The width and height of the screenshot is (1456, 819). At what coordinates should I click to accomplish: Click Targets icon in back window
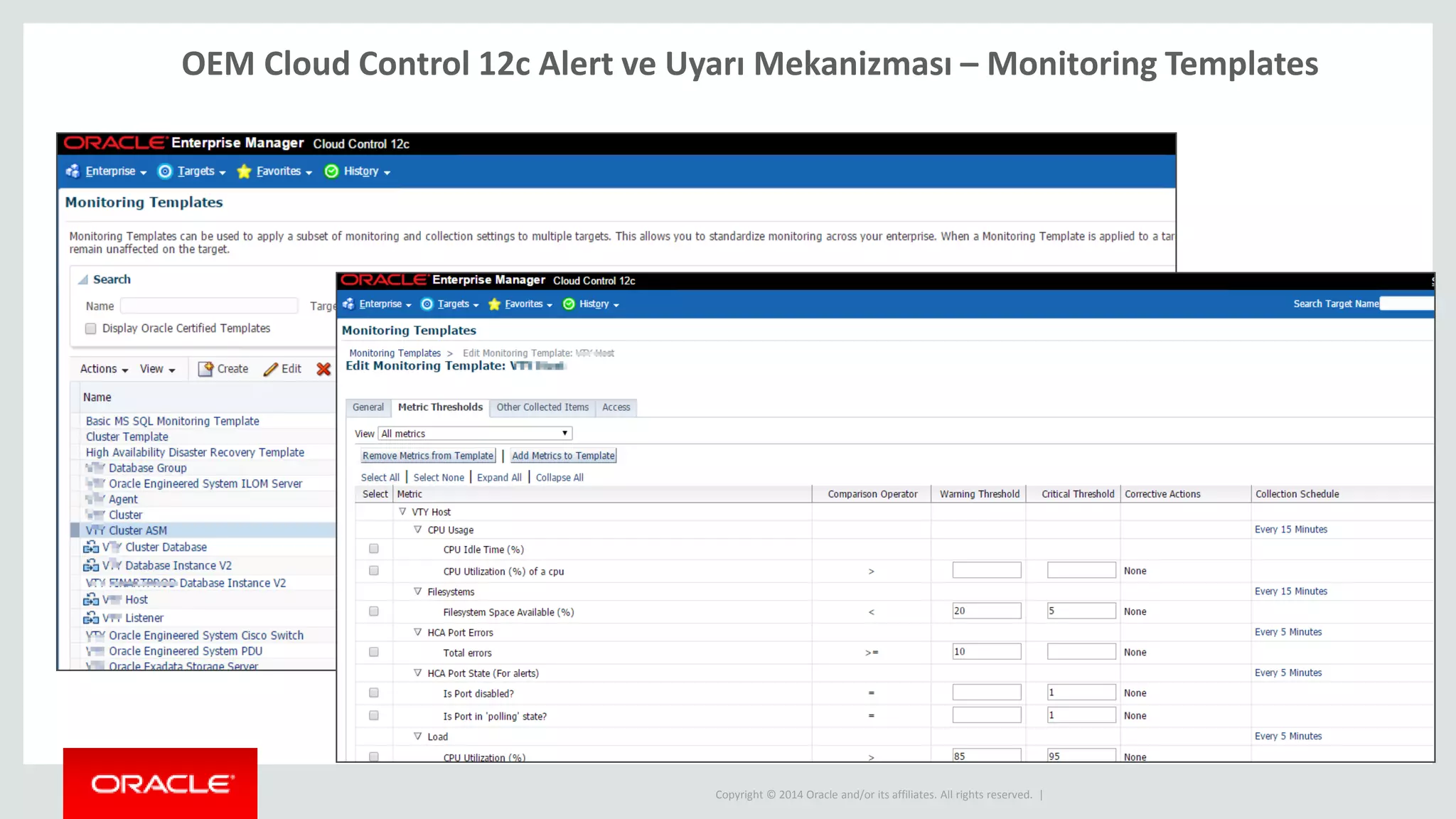pyautogui.click(x=165, y=171)
